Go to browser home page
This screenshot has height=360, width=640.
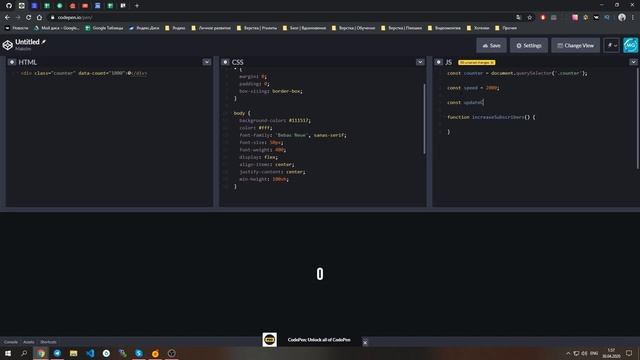39,18
